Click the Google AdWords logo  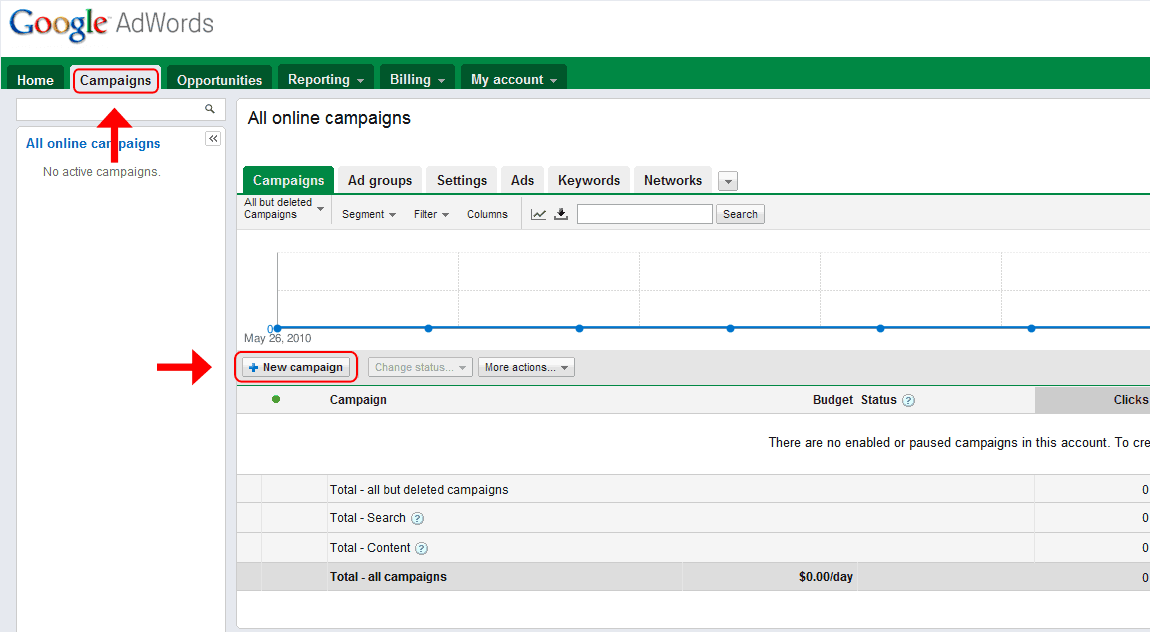click(x=111, y=24)
